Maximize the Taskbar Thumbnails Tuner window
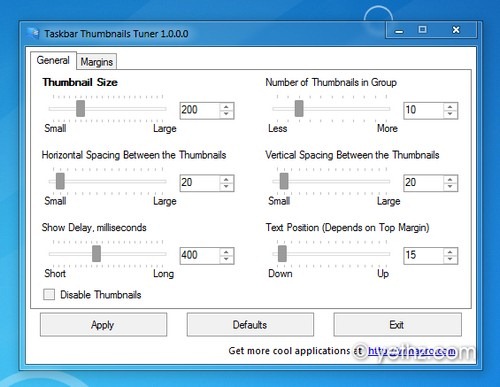 [423, 30]
